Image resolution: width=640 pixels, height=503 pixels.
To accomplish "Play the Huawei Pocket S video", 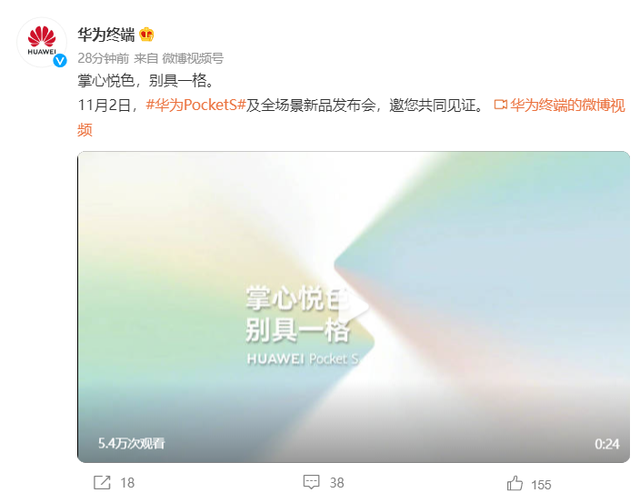I will pyautogui.click(x=353, y=307).
